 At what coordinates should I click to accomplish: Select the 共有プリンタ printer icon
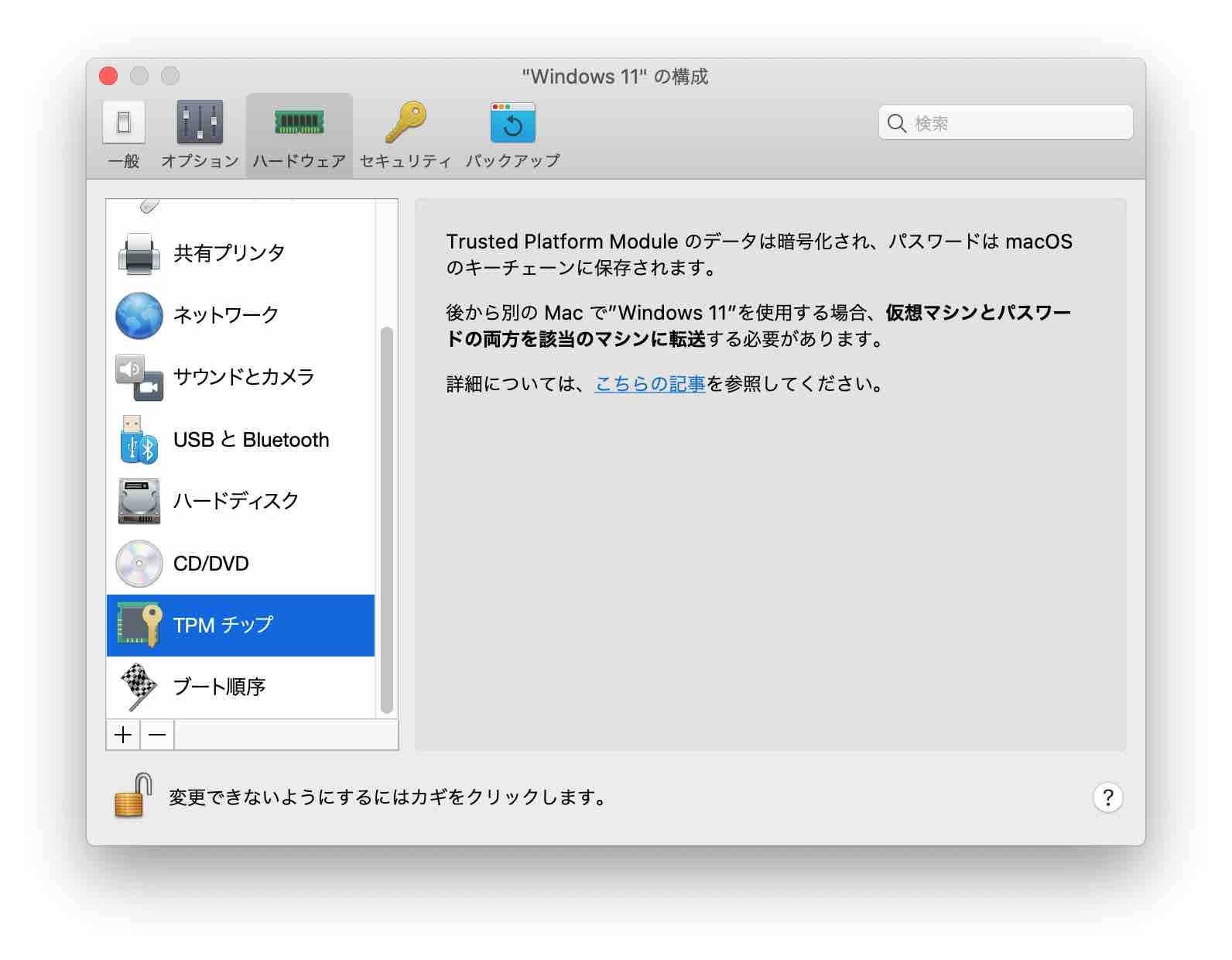pos(139,253)
